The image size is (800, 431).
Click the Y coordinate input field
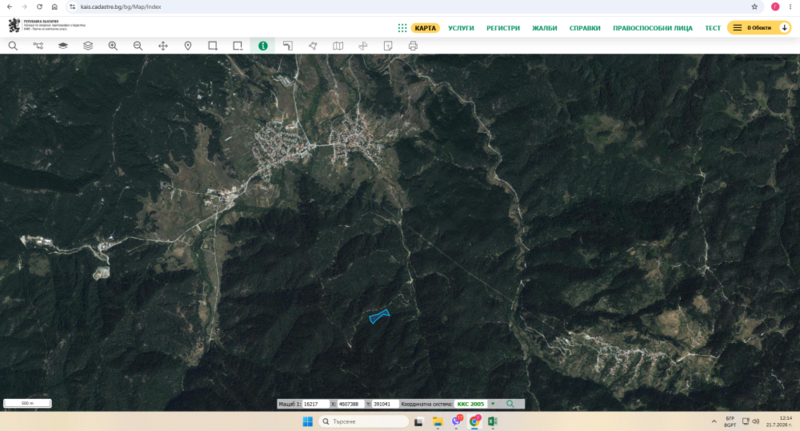tap(385, 404)
